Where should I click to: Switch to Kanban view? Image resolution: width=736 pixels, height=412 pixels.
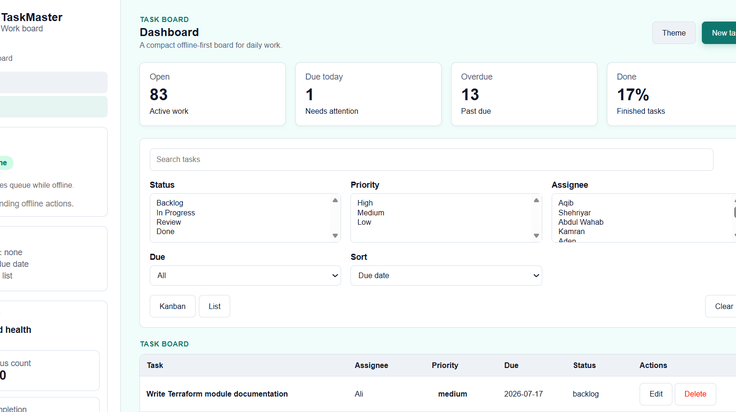point(172,306)
